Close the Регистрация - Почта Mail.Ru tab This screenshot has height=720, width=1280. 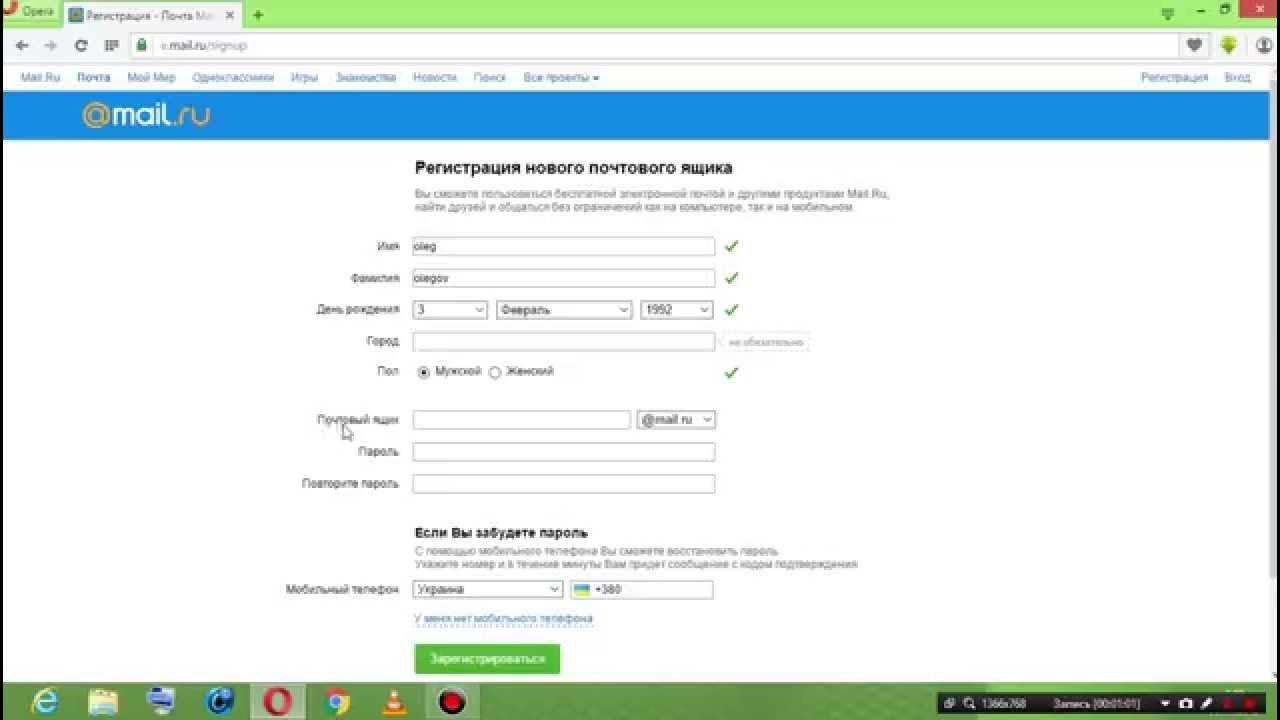coord(232,15)
